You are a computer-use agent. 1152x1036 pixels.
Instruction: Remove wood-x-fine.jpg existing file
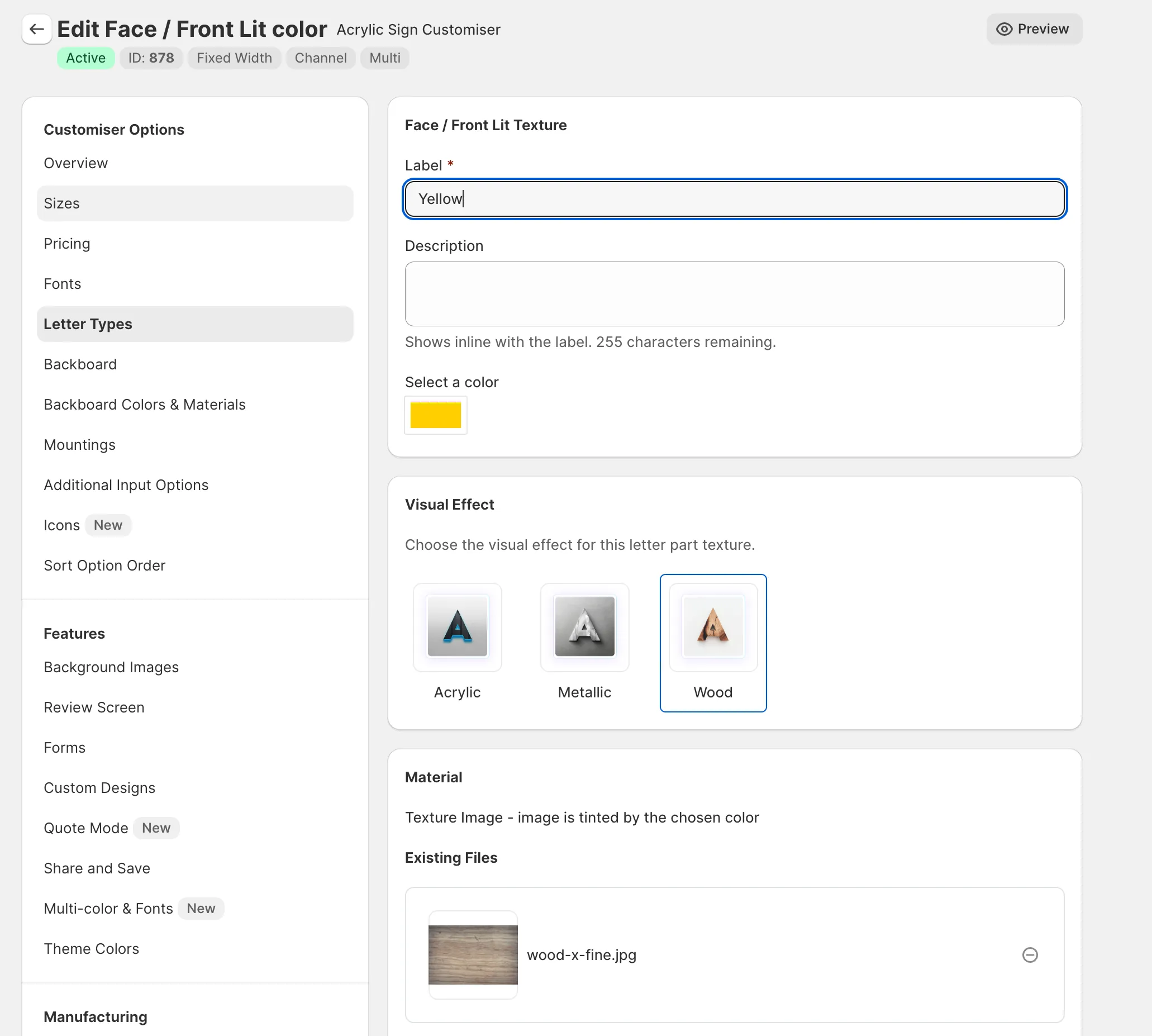coord(1030,955)
